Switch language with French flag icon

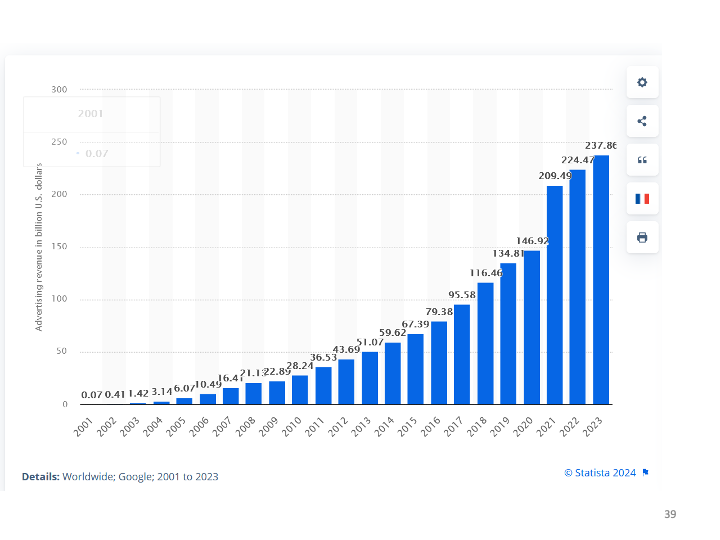coord(642,199)
